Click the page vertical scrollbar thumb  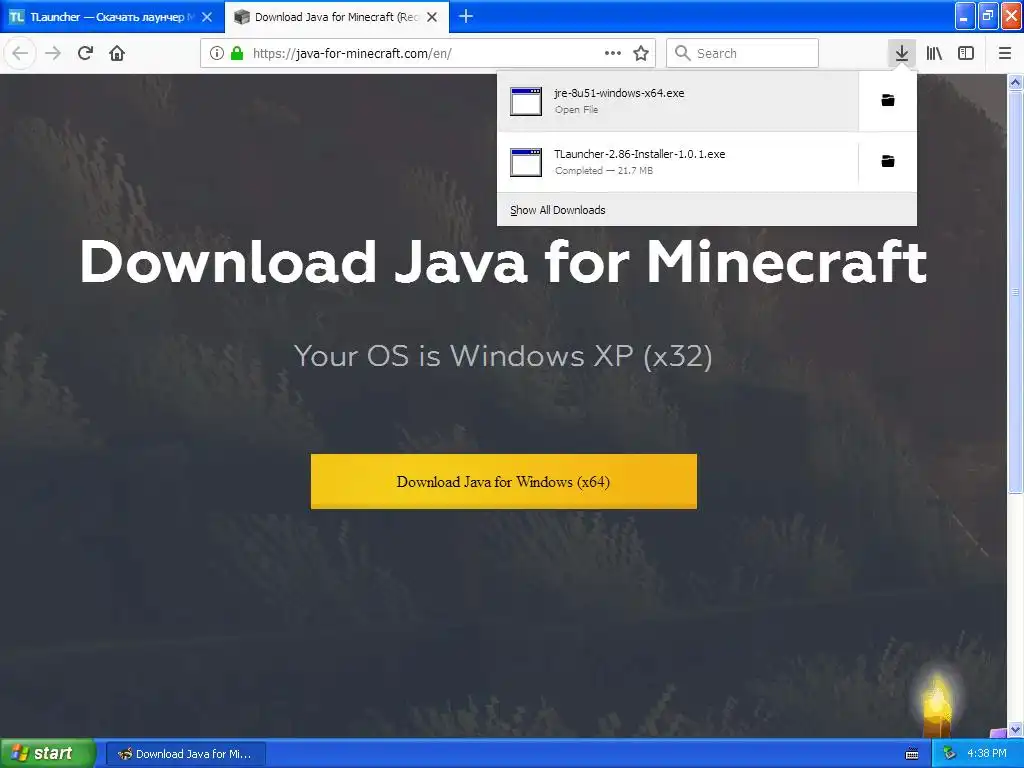pos(1015,292)
